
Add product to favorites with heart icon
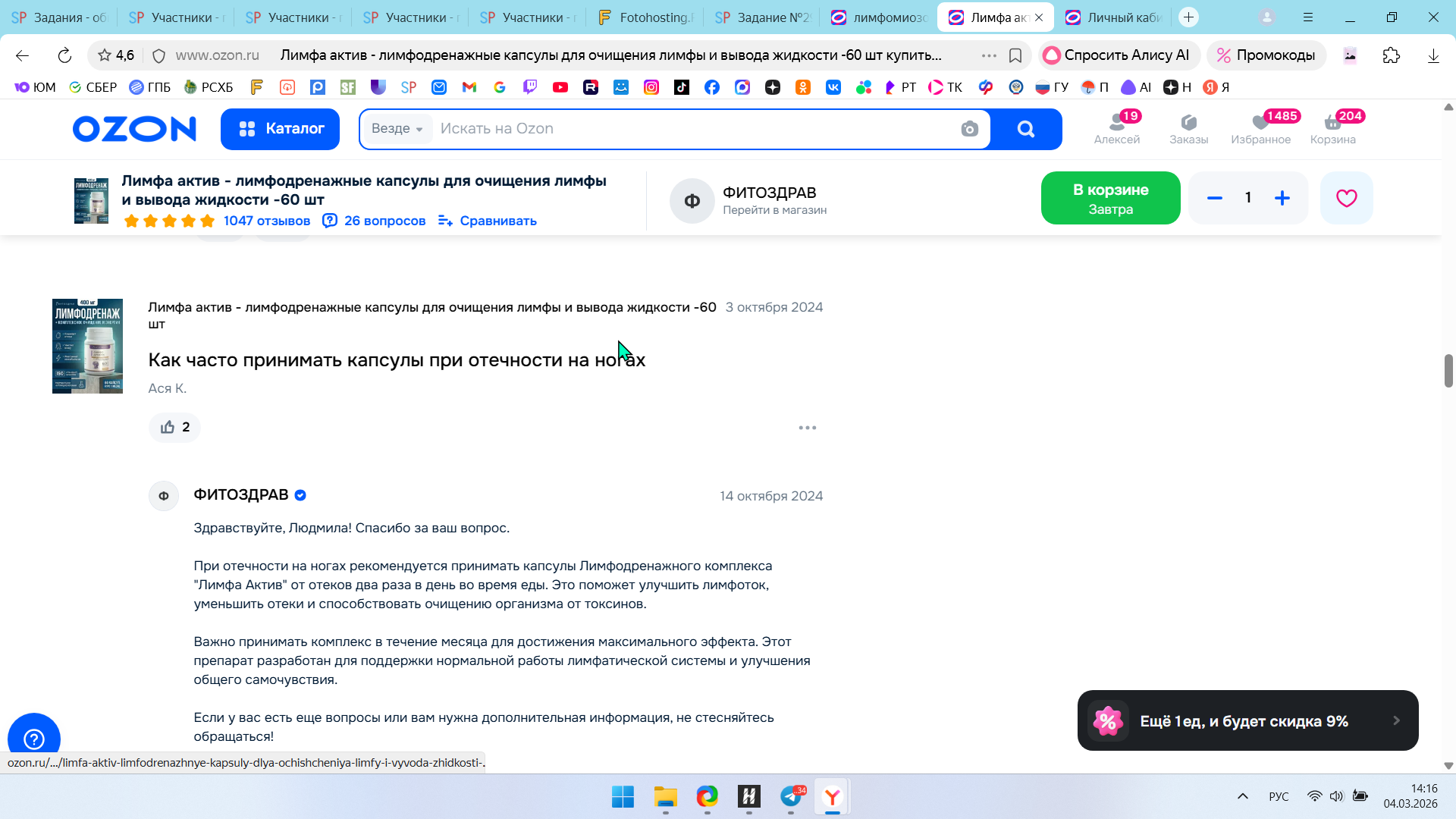click(1346, 198)
